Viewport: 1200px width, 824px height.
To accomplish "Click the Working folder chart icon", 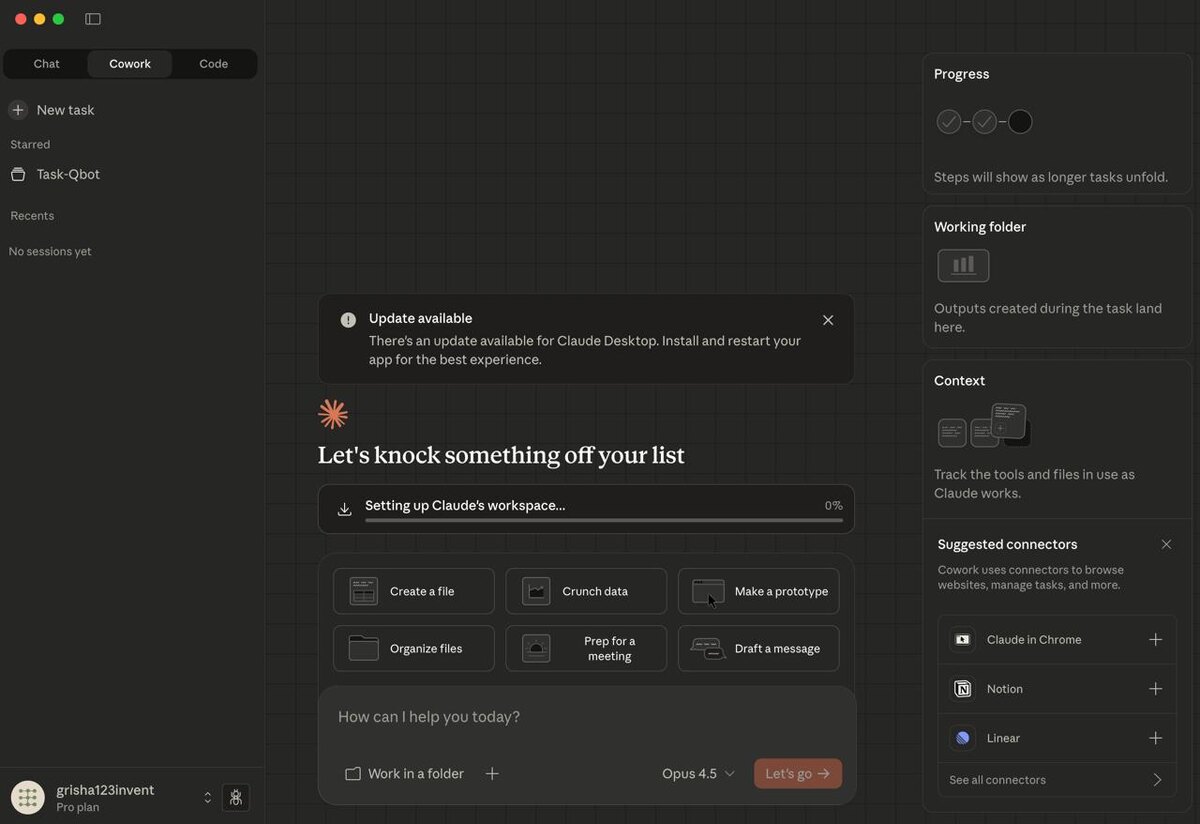I will pos(963,265).
